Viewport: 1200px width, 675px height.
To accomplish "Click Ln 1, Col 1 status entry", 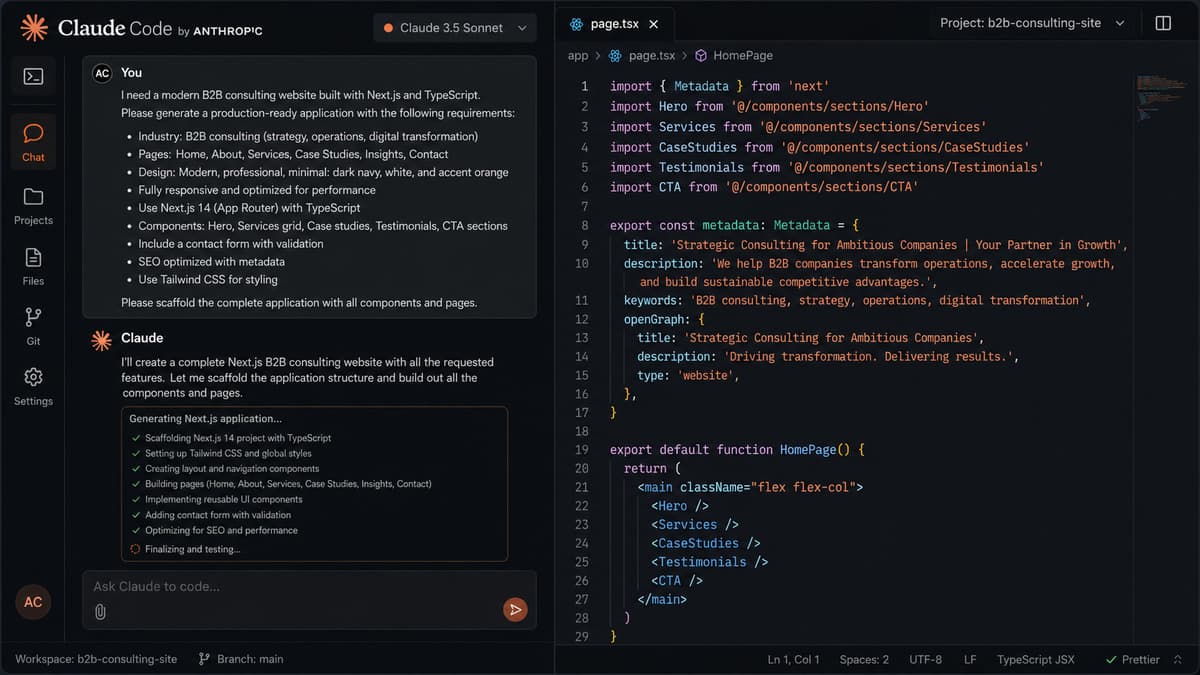I will tap(794, 660).
